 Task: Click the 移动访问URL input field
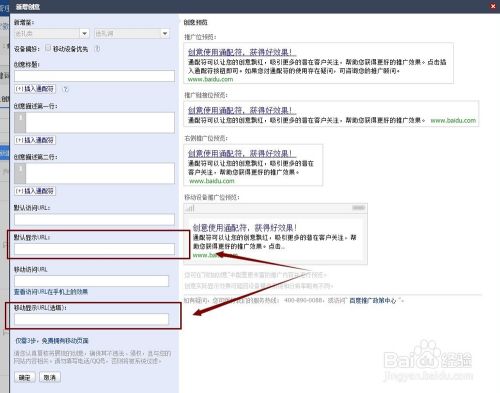[x=91, y=281]
